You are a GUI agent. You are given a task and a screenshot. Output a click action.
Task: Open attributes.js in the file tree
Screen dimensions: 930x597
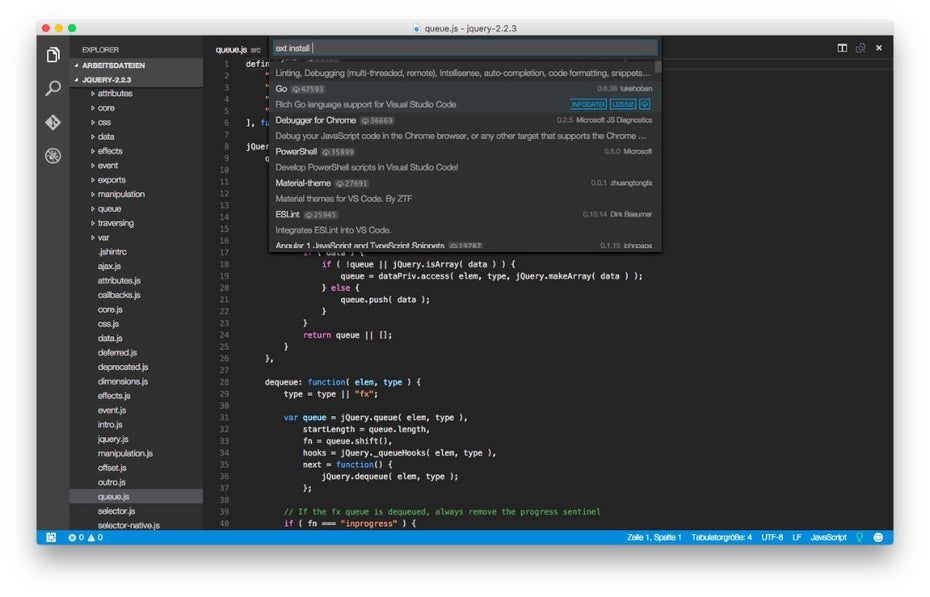136,280
